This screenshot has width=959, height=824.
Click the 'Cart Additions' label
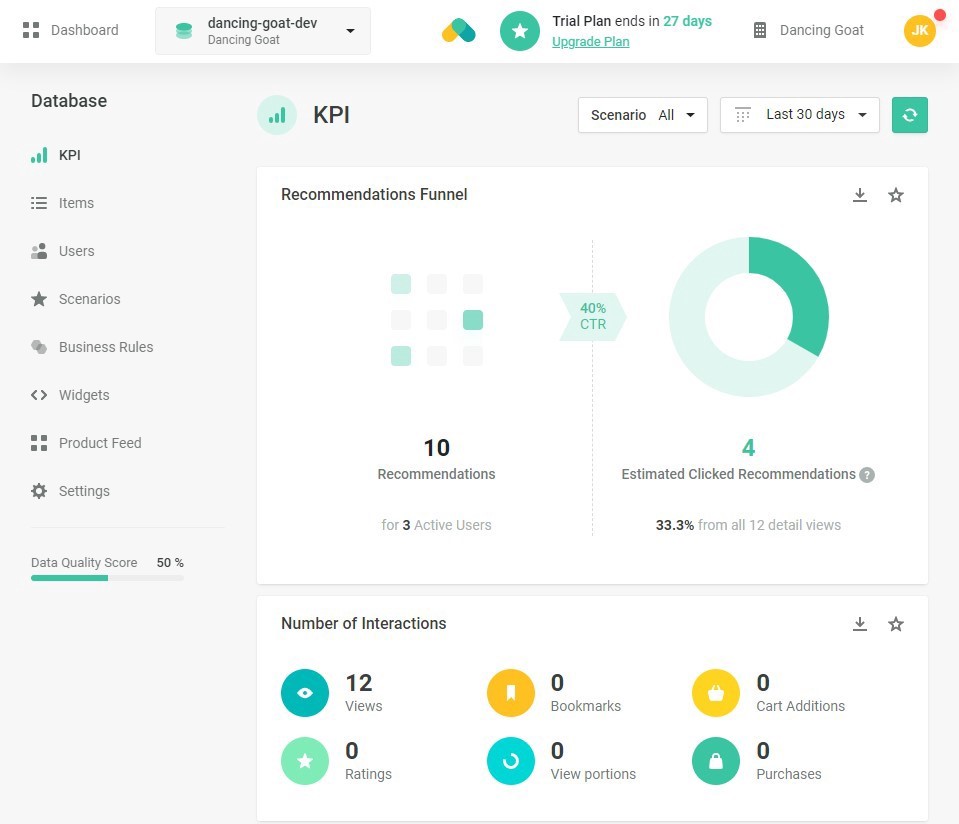801,706
